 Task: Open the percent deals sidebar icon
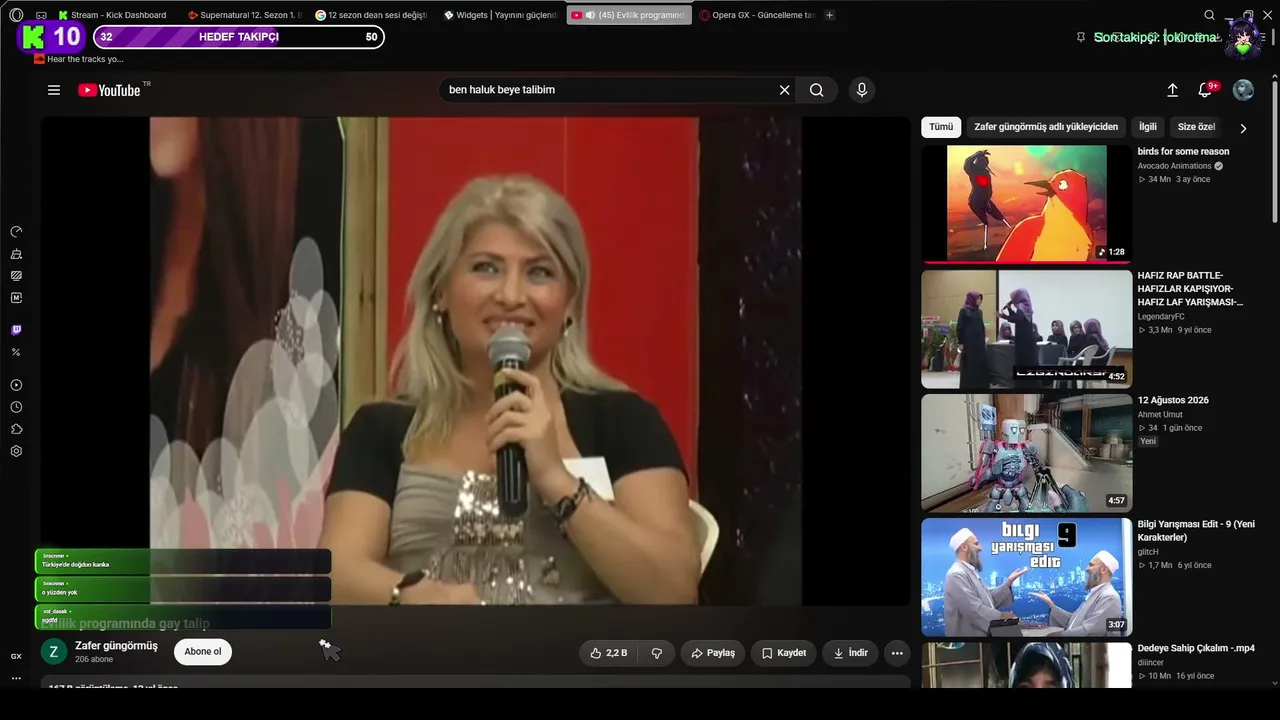(16, 352)
